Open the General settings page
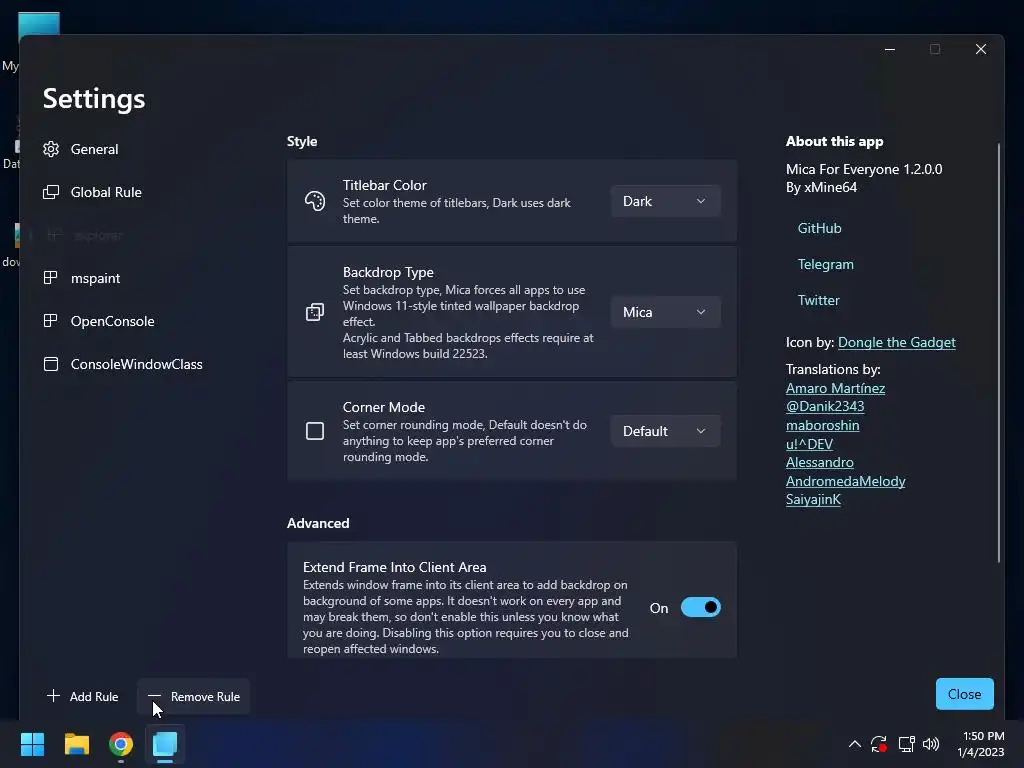 coord(94,149)
